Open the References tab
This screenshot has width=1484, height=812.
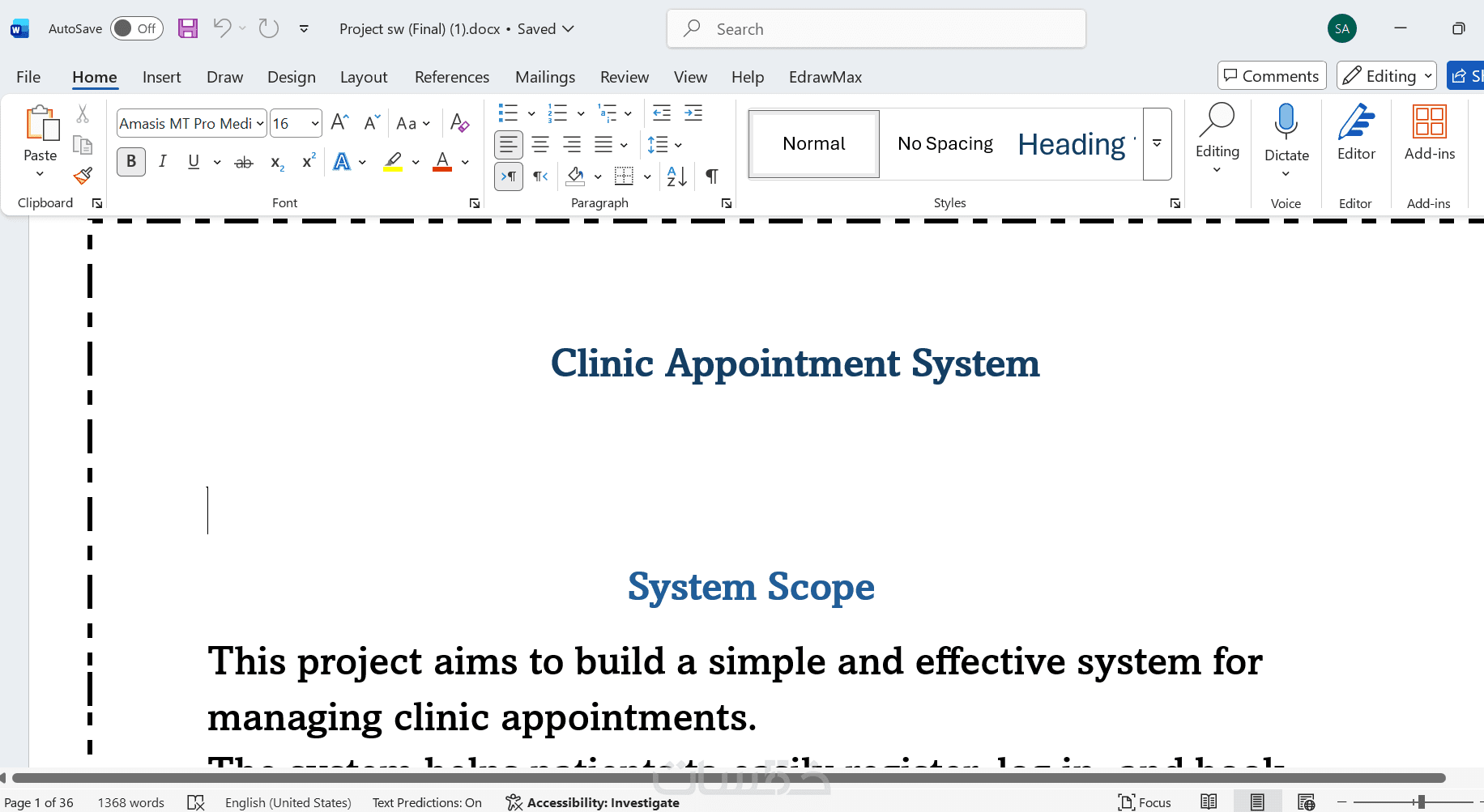[452, 77]
